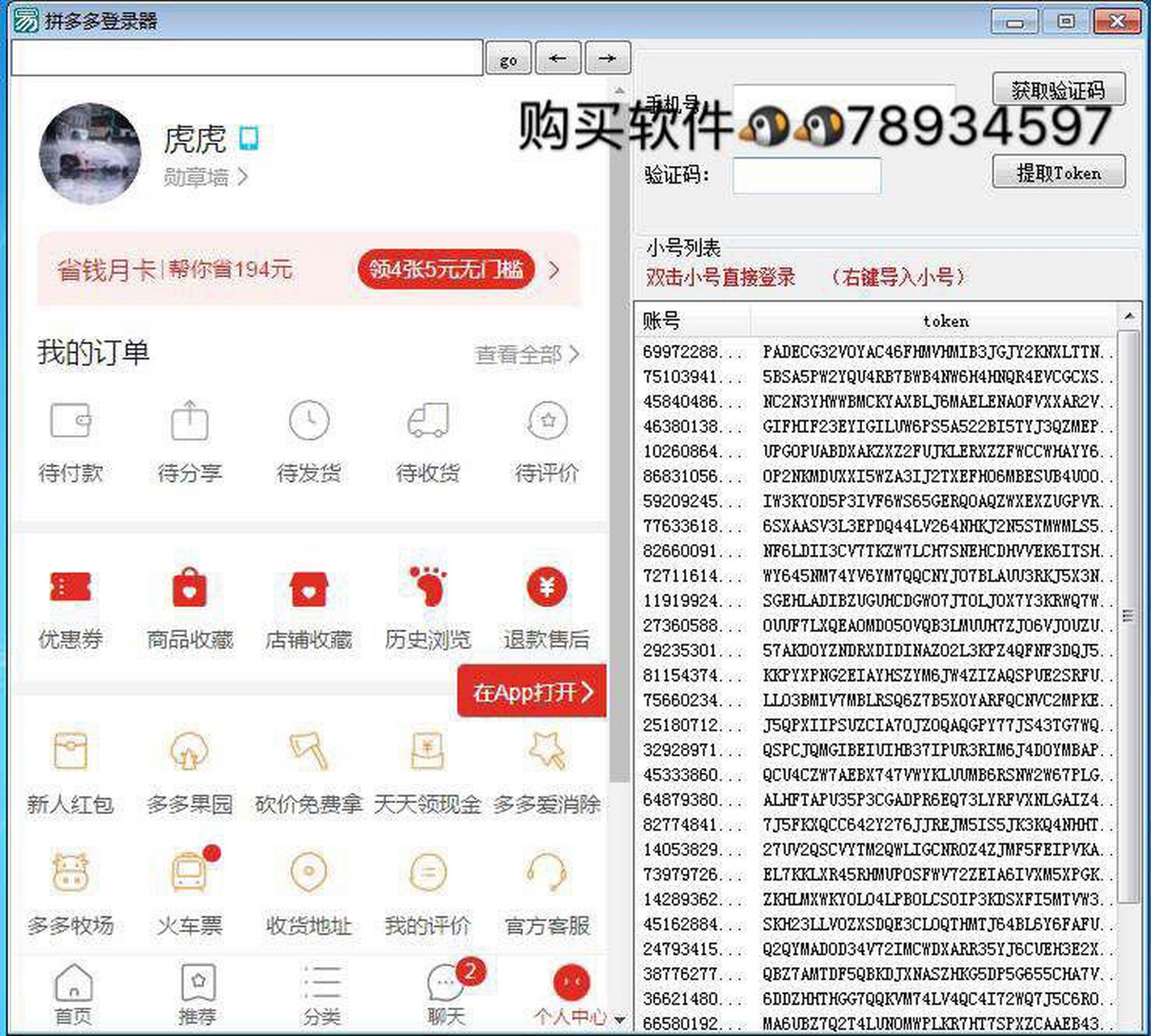This screenshot has width=1151, height=1036.
Task: Open the 待发货 awaiting shipment clock icon
Action: coord(309,421)
